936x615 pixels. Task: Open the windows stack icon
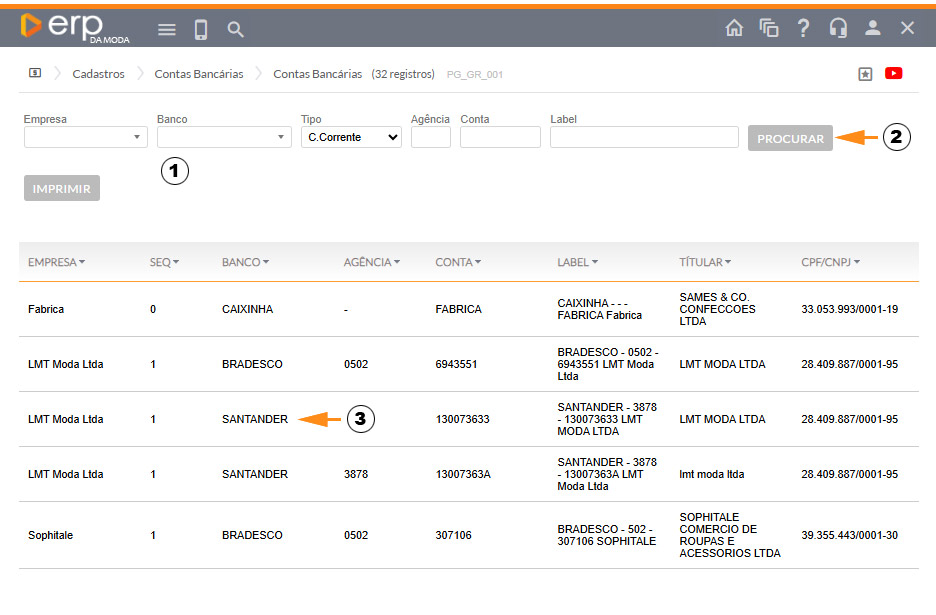(x=769, y=28)
